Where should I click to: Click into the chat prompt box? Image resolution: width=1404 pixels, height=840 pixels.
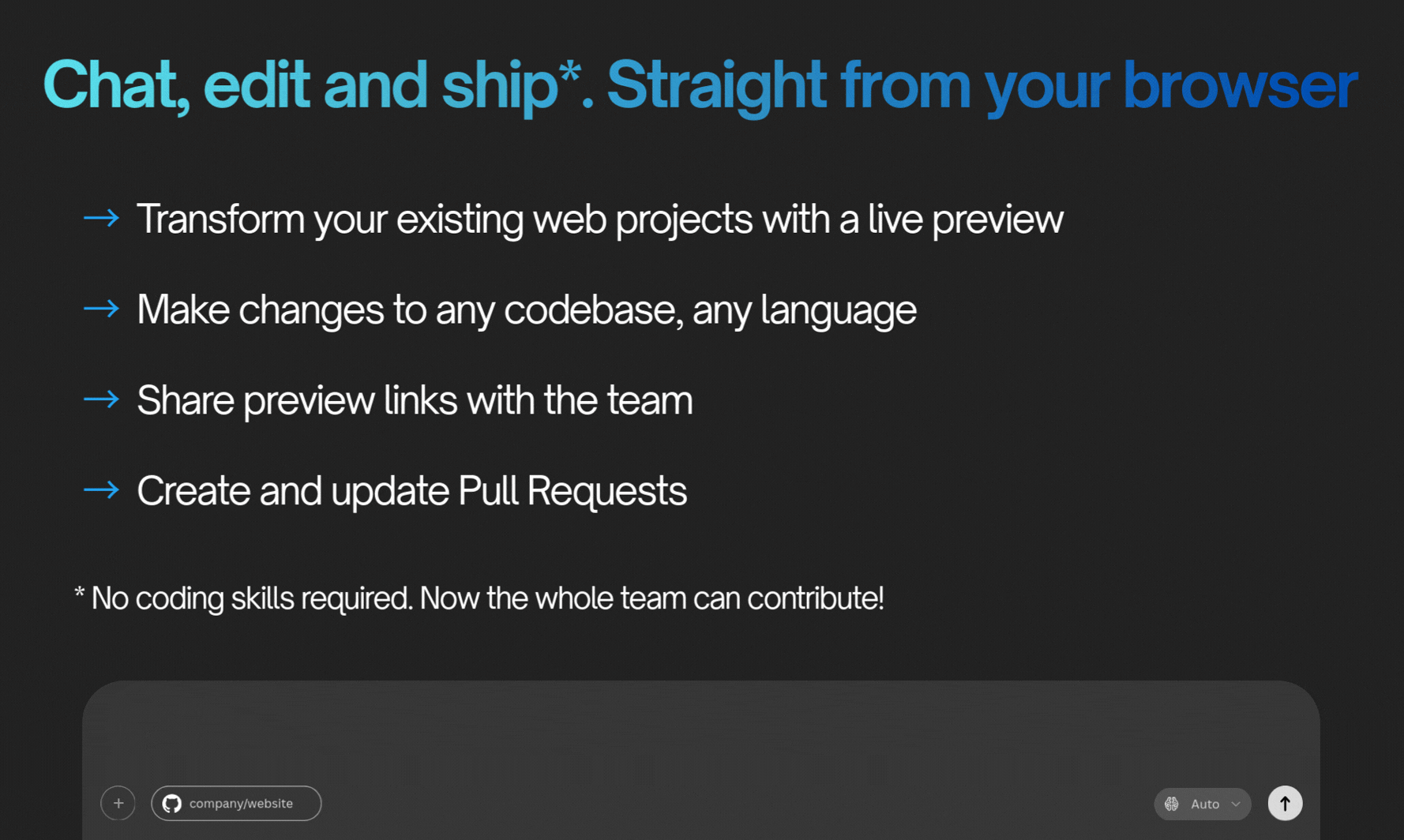click(x=700, y=734)
